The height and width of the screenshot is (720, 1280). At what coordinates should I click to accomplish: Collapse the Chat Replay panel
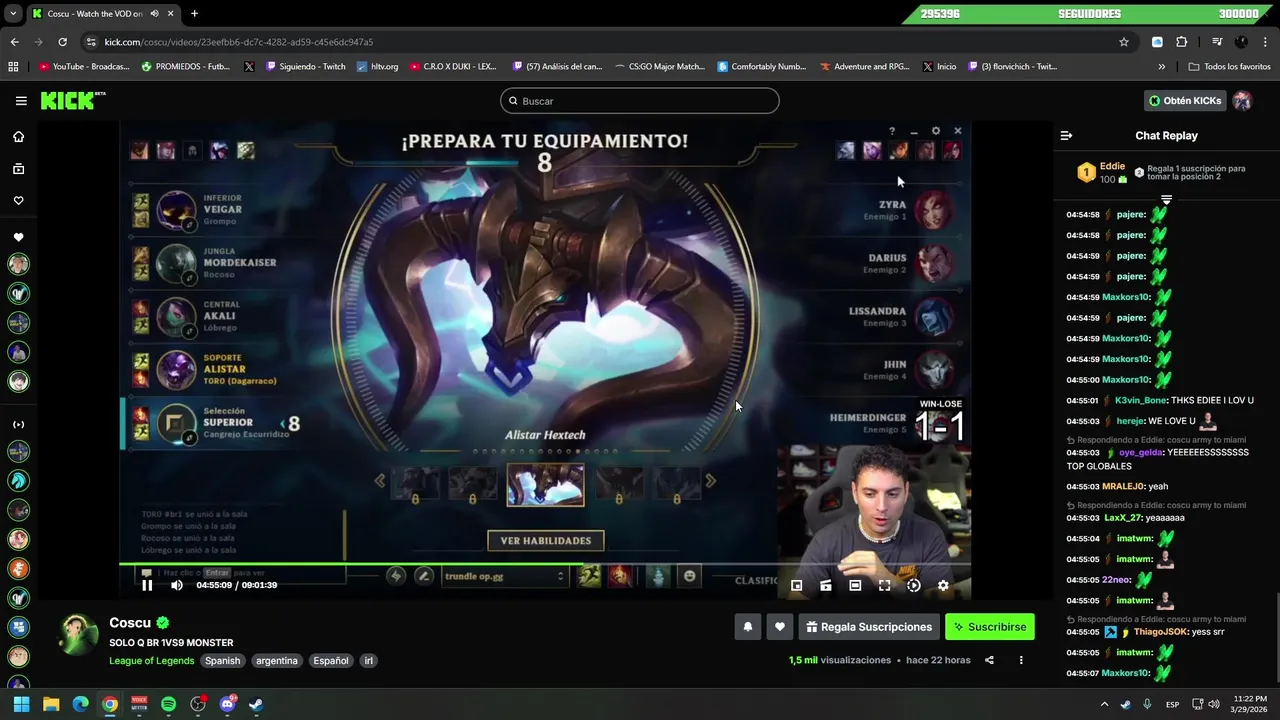(1066, 136)
